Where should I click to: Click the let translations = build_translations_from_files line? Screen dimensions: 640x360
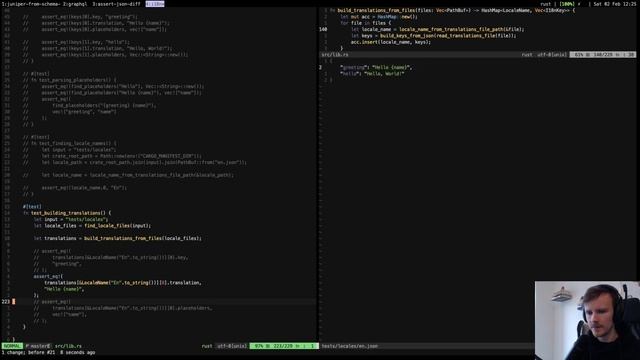tap(118, 238)
